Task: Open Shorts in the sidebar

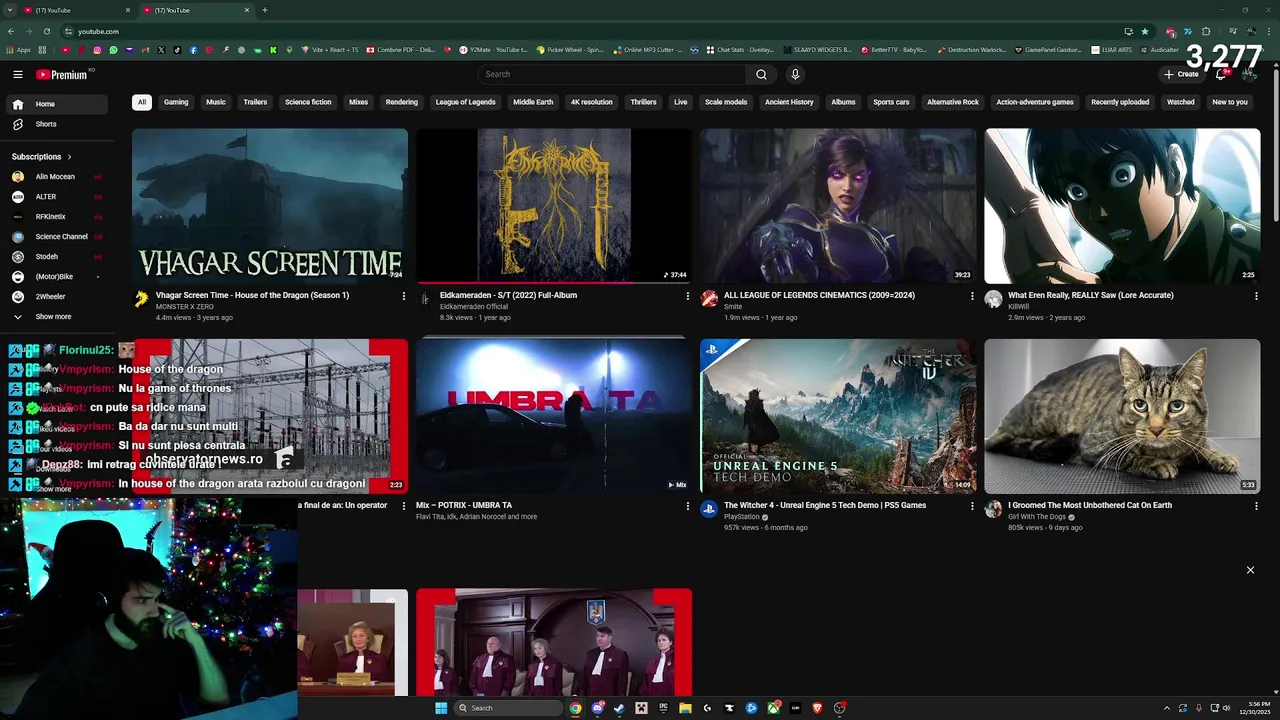Action: (x=55, y=124)
